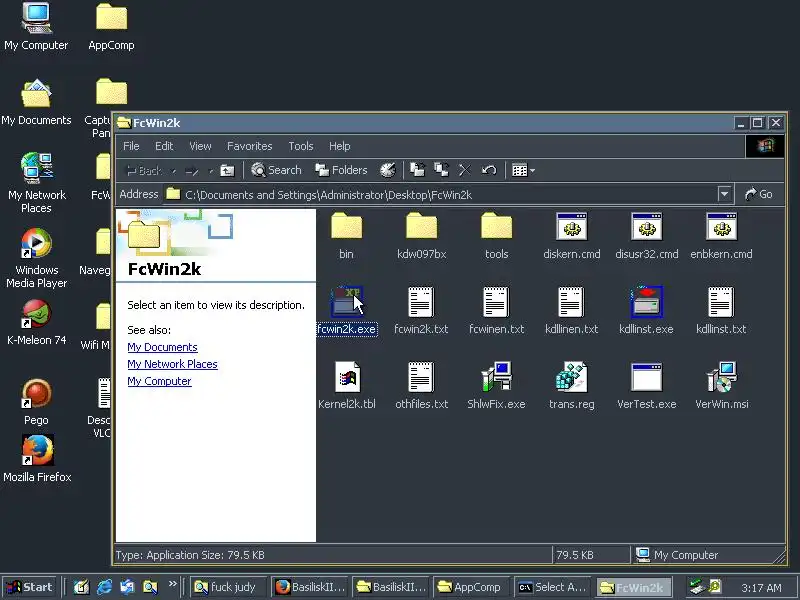Open the Forward button history arrow
This screenshot has height=600, width=800.
pyautogui.click(x=210, y=171)
